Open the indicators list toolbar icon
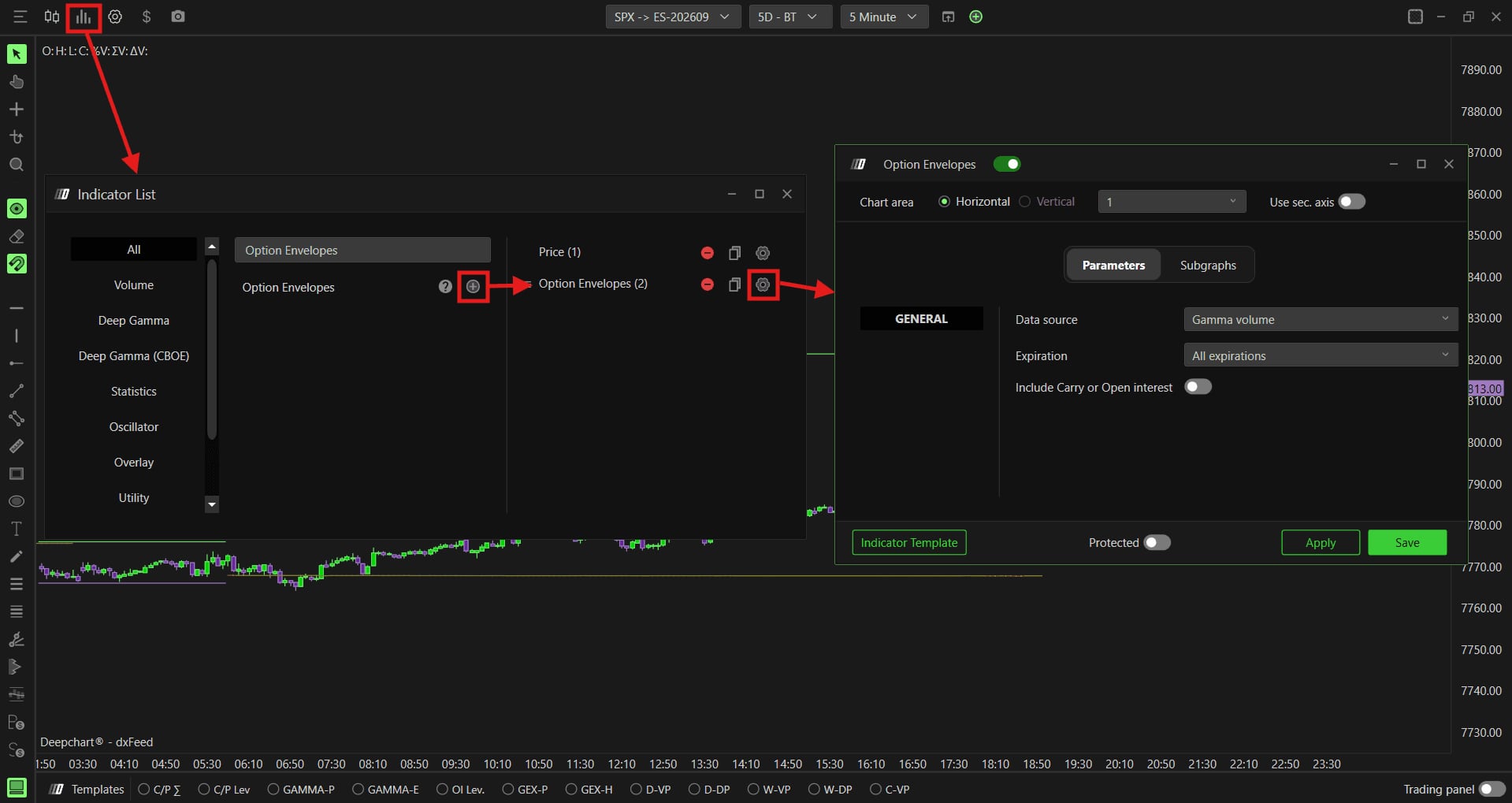This screenshot has width=1512, height=803. point(83,17)
